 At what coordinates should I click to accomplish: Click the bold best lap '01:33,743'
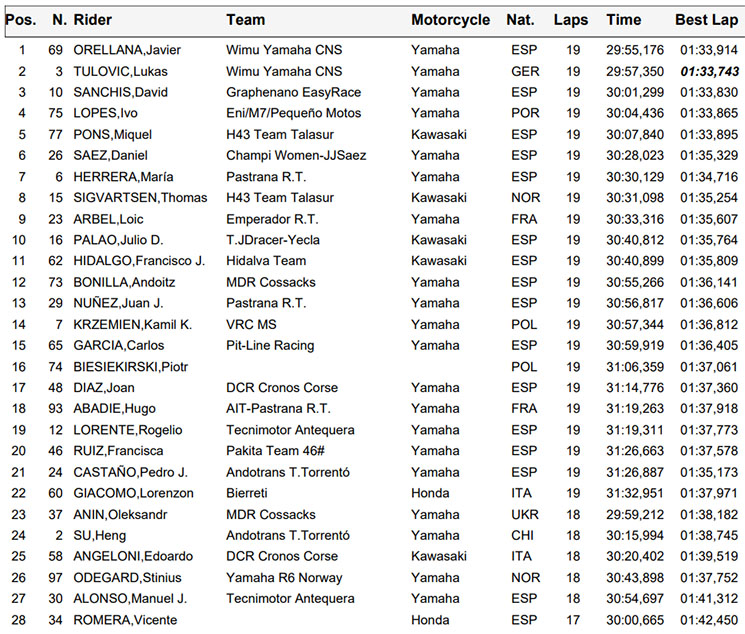(x=709, y=71)
